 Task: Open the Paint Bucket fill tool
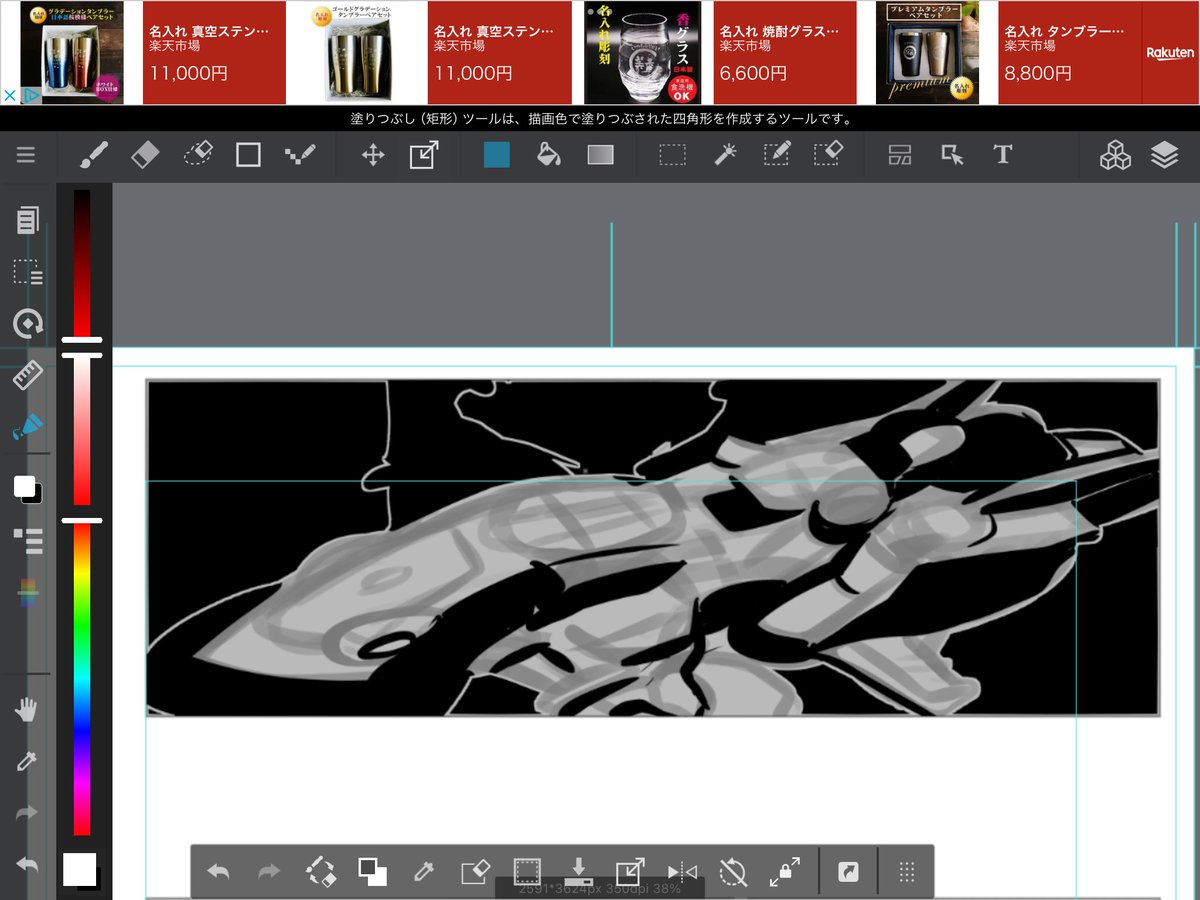(x=550, y=155)
